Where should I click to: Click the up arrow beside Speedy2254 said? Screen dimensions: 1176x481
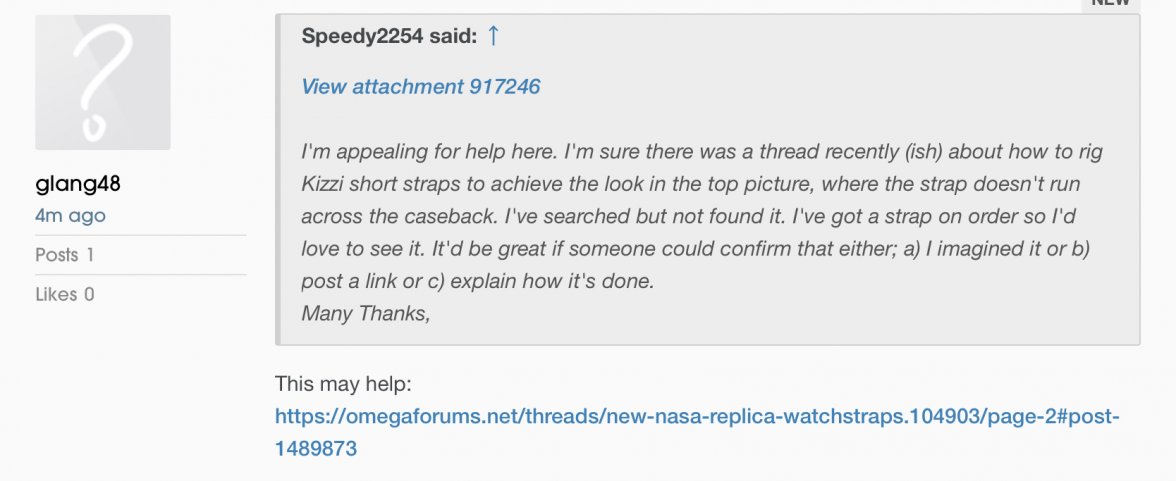(493, 37)
